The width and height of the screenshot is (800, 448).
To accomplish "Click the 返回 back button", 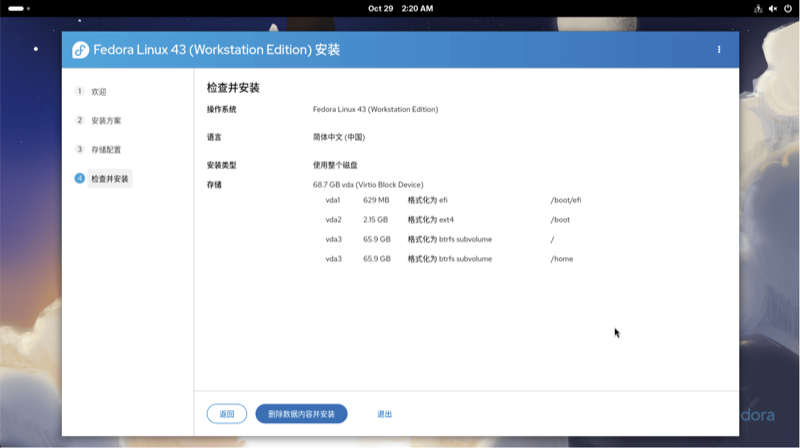I will tap(227, 414).
